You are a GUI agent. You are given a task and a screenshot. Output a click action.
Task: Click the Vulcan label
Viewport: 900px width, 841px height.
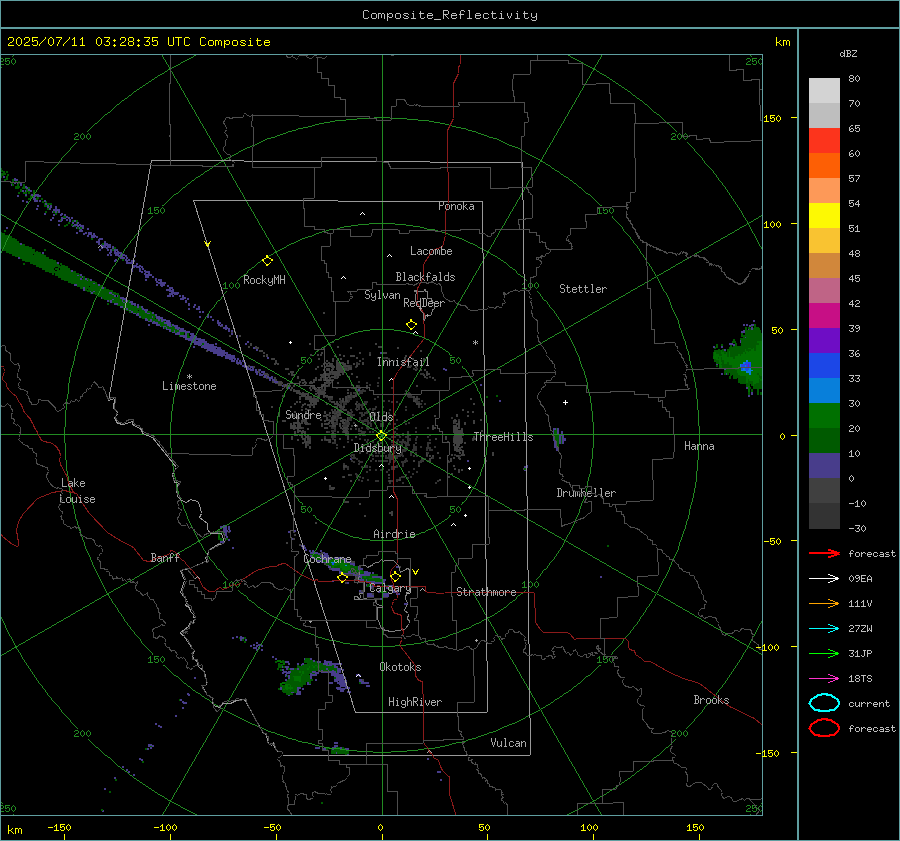[x=508, y=743]
